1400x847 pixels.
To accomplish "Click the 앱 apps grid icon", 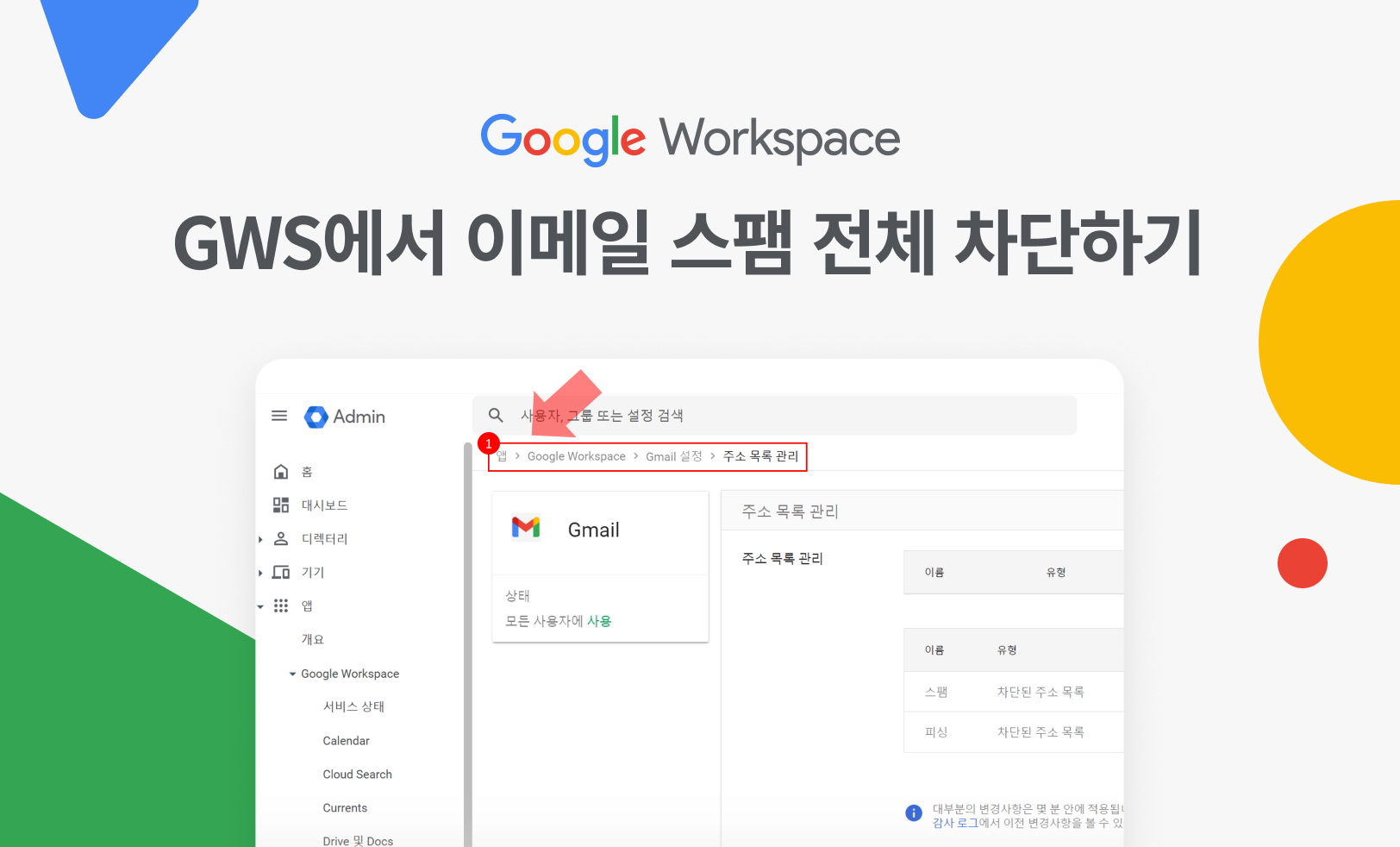I will (x=280, y=605).
